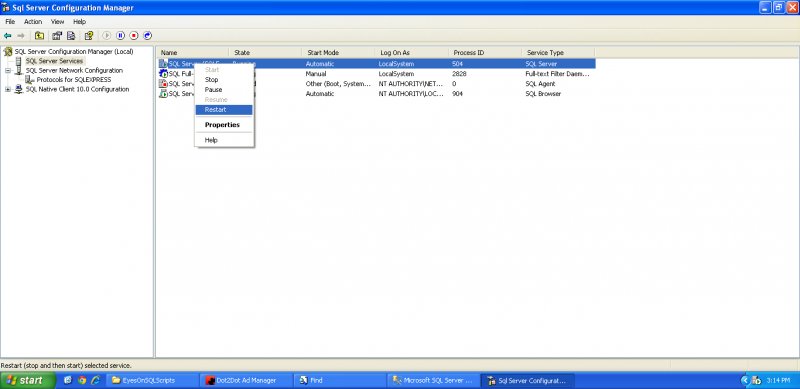Click the system tray icon beside the clock

coord(757,380)
